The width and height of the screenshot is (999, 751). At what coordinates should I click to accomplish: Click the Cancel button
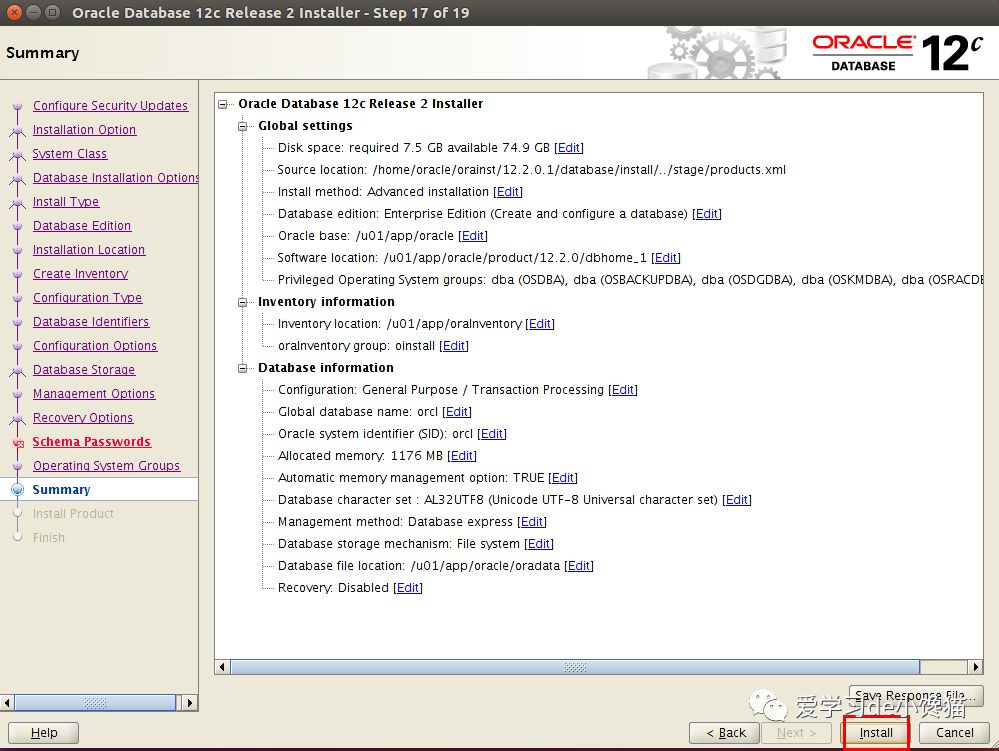pyautogui.click(x=954, y=733)
